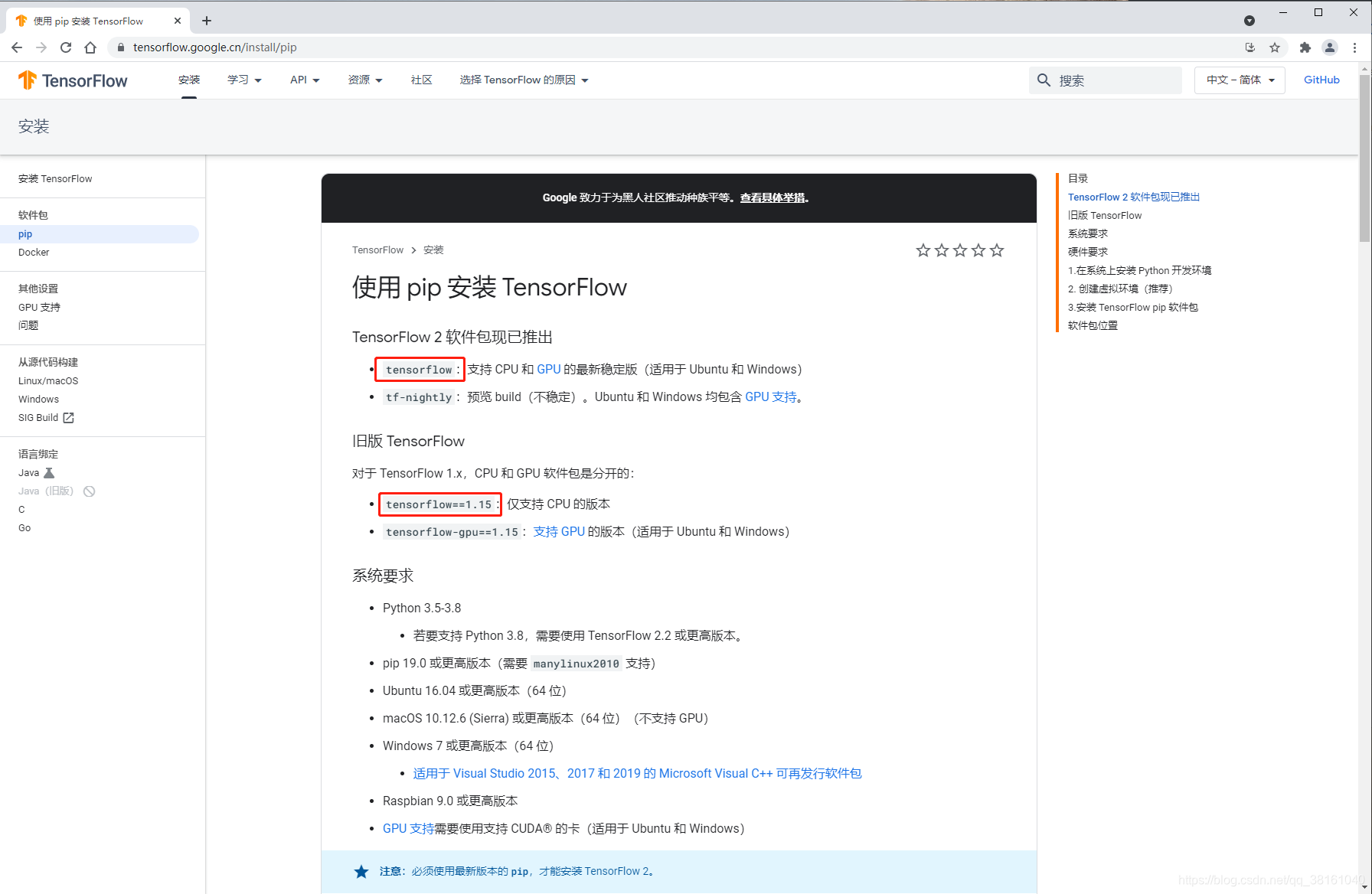The image size is (1372, 894).
Task: Open Linux/macOS build guide
Action: coord(48,380)
